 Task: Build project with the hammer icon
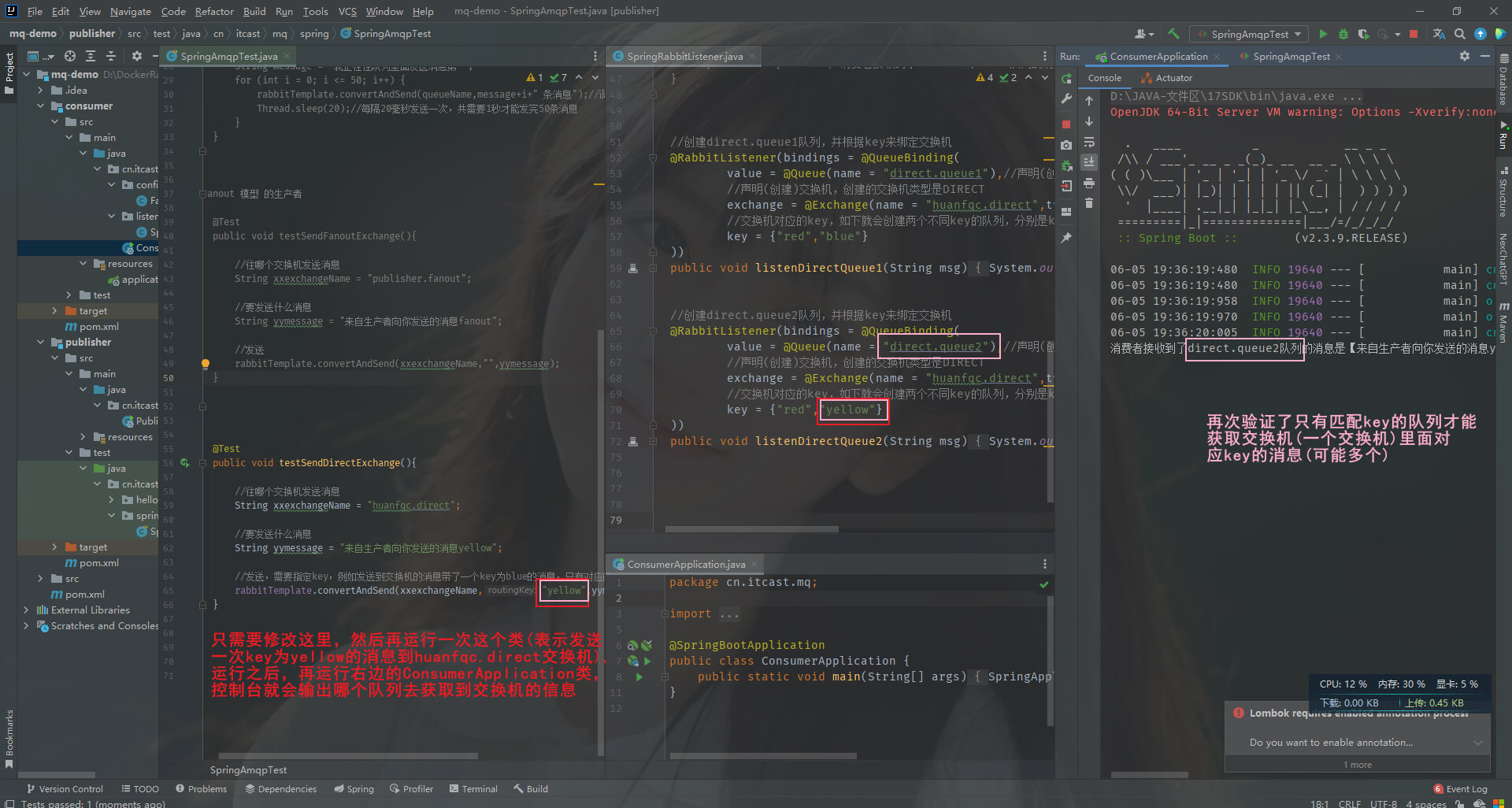point(1173,34)
